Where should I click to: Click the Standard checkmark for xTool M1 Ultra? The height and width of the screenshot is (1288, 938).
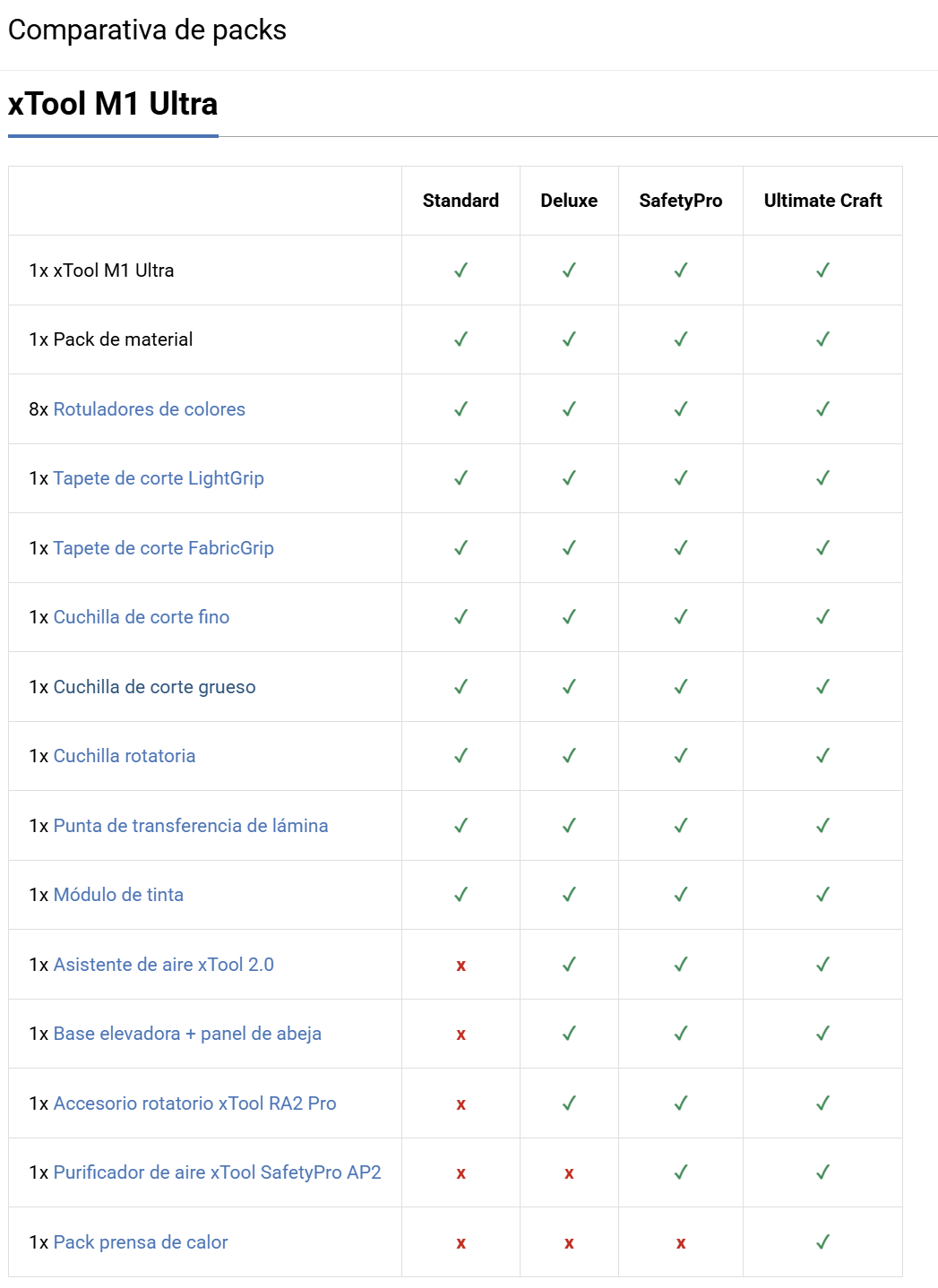pos(460,270)
